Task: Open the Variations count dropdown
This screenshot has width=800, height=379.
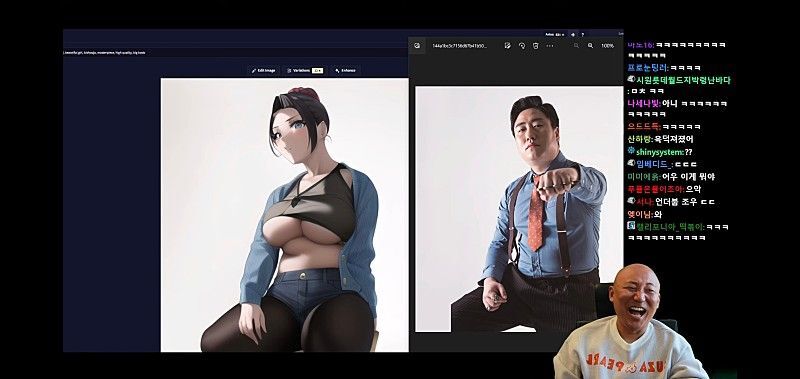Action: (317, 70)
